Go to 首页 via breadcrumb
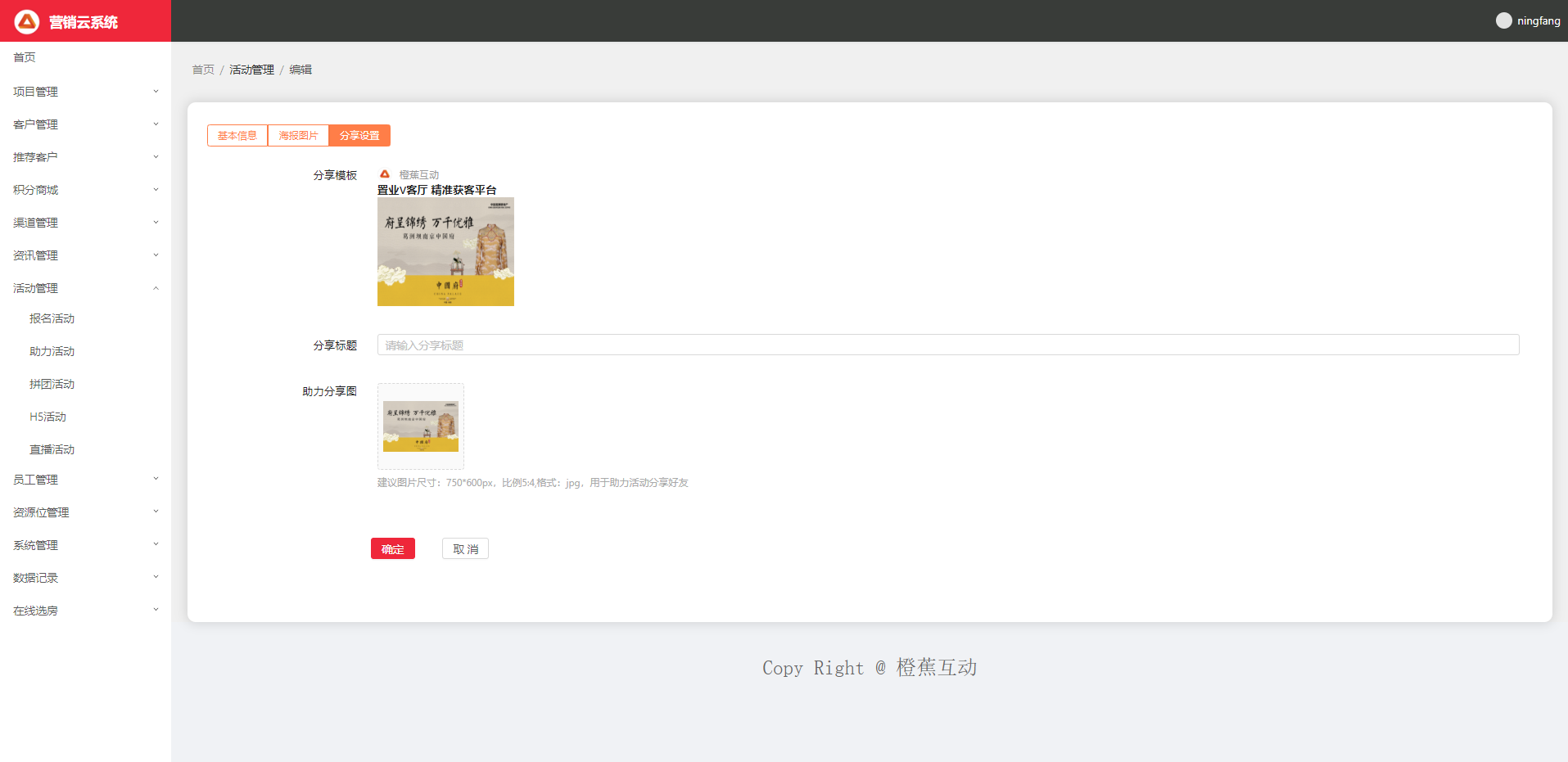The image size is (1568, 762). [203, 70]
